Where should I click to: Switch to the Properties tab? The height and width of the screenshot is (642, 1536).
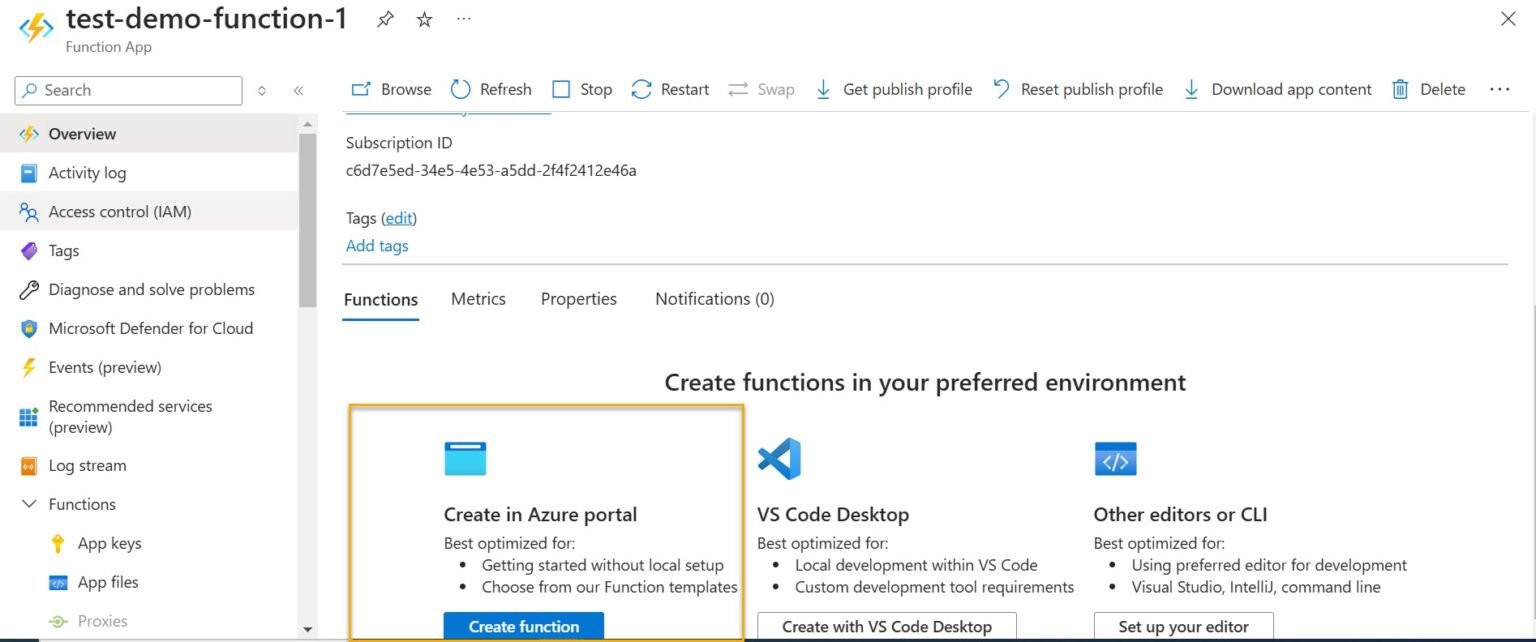tap(579, 299)
